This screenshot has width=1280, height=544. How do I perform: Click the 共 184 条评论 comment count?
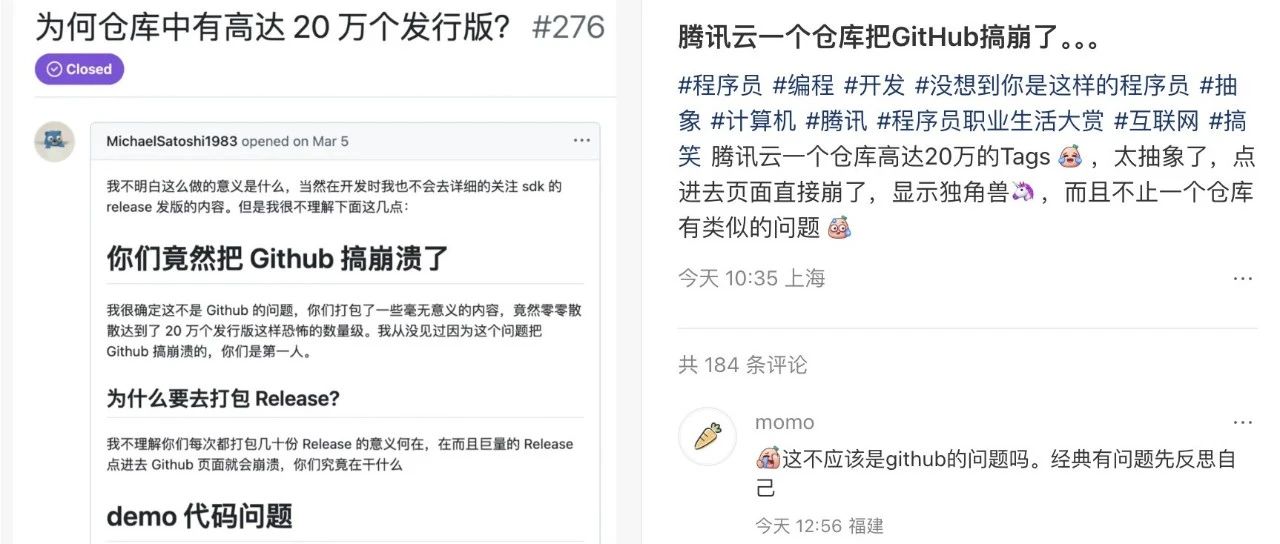[x=742, y=364]
